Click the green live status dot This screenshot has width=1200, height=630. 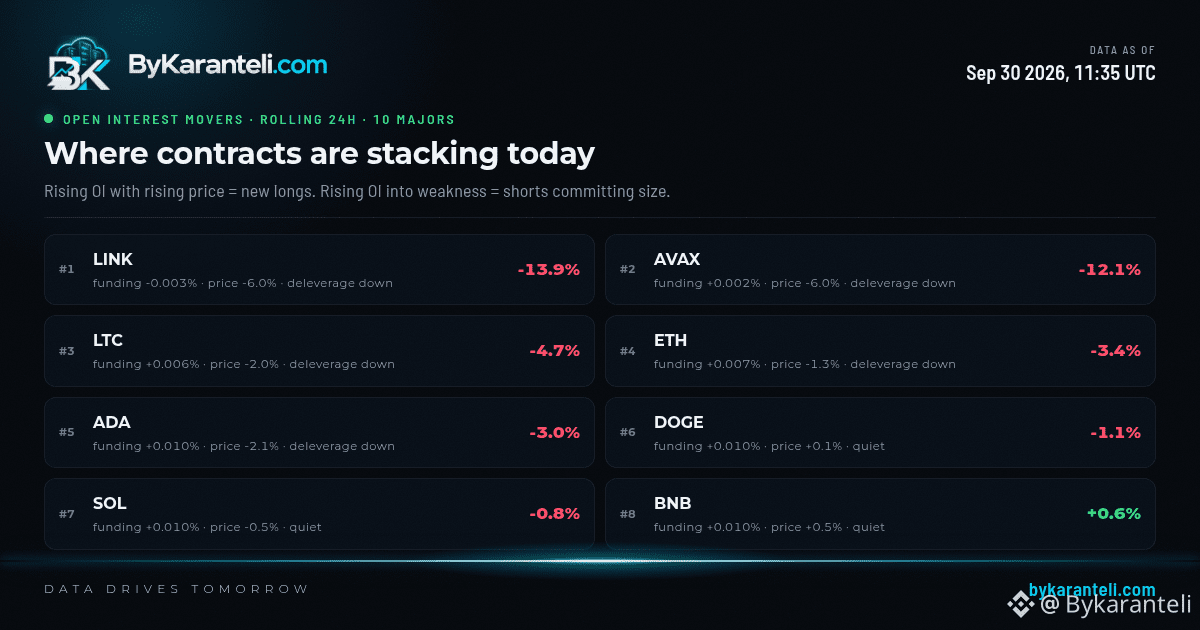(49, 119)
